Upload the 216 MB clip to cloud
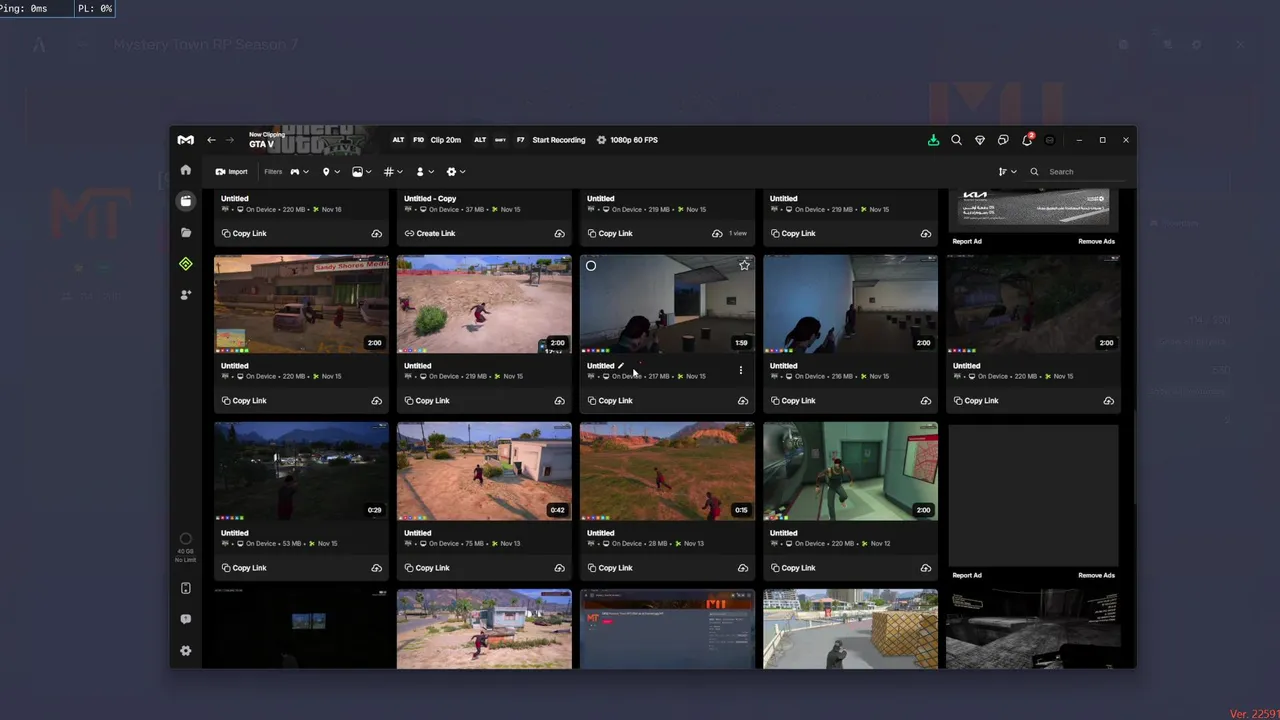This screenshot has width=1280, height=720. [x=925, y=401]
